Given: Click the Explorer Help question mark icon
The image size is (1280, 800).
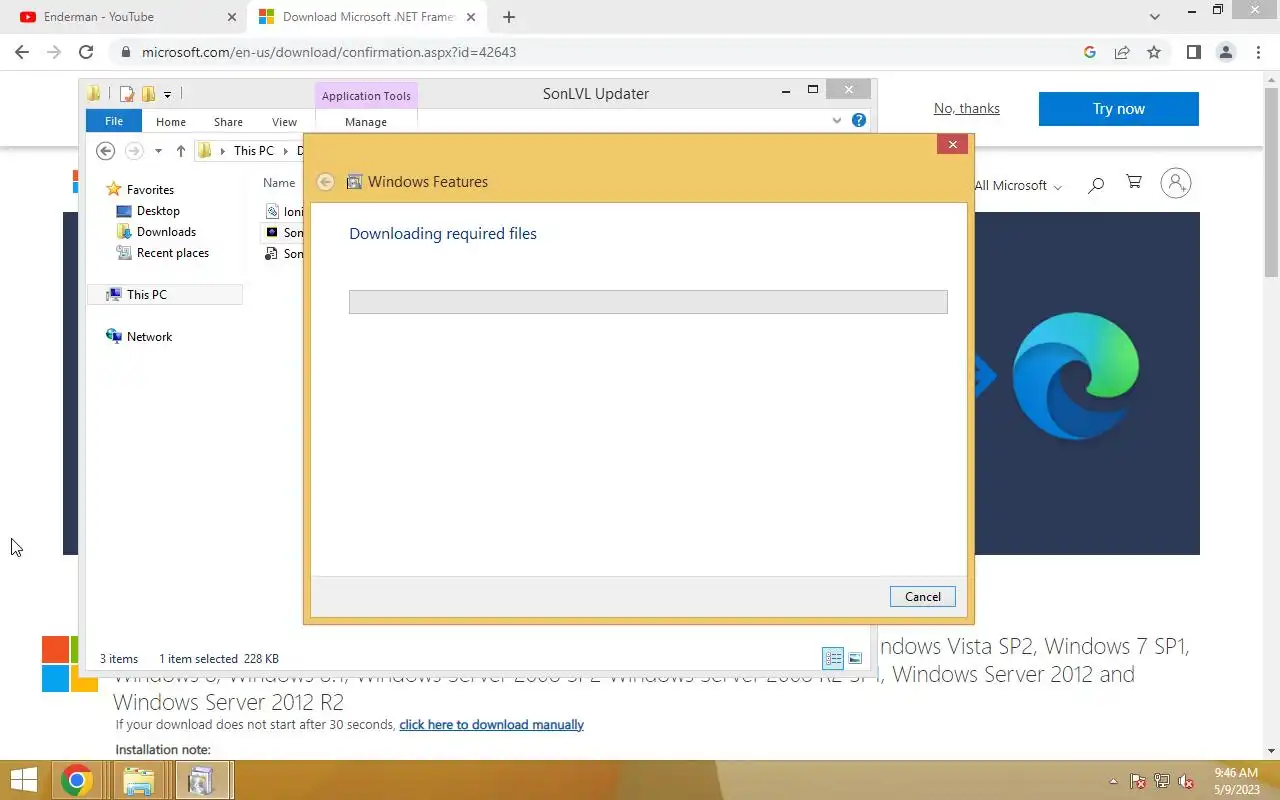Looking at the screenshot, I should point(858,121).
